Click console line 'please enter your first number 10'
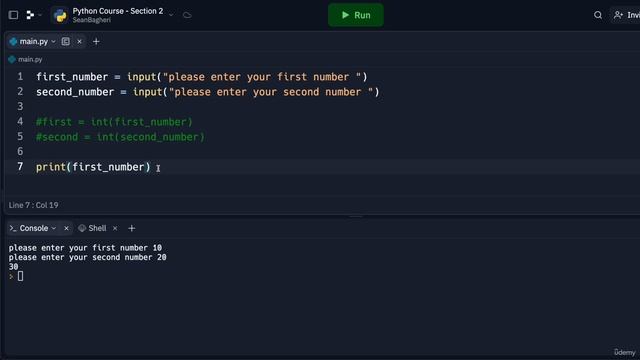 point(85,248)
